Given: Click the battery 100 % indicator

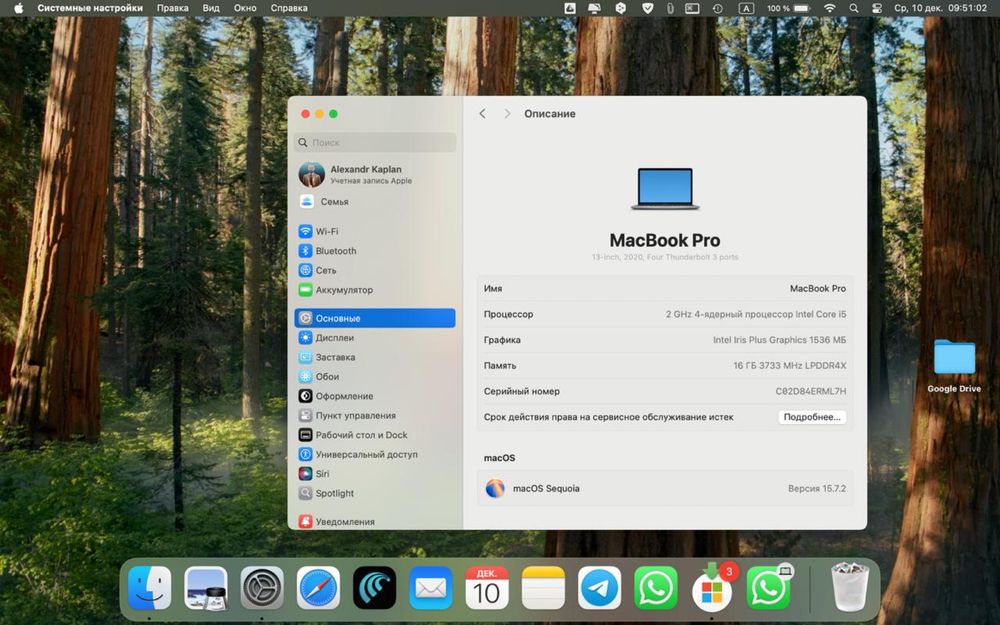Looking at the screenshot, I should (788, 8).
